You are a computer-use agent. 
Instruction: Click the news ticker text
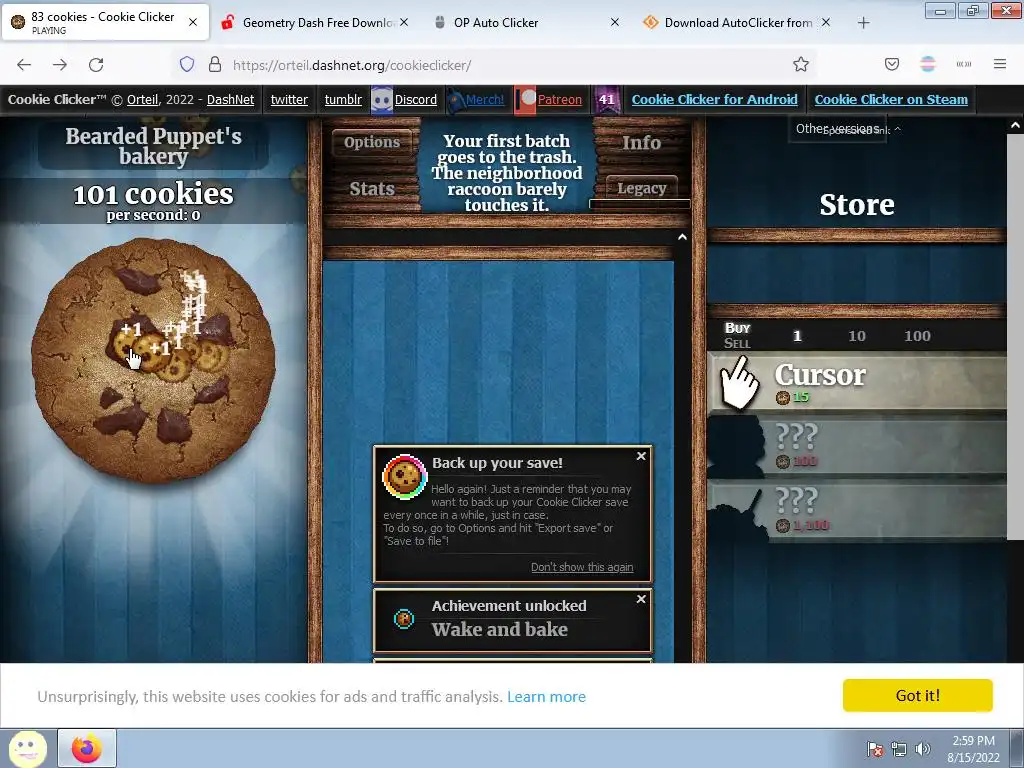(x=507, y=172)
